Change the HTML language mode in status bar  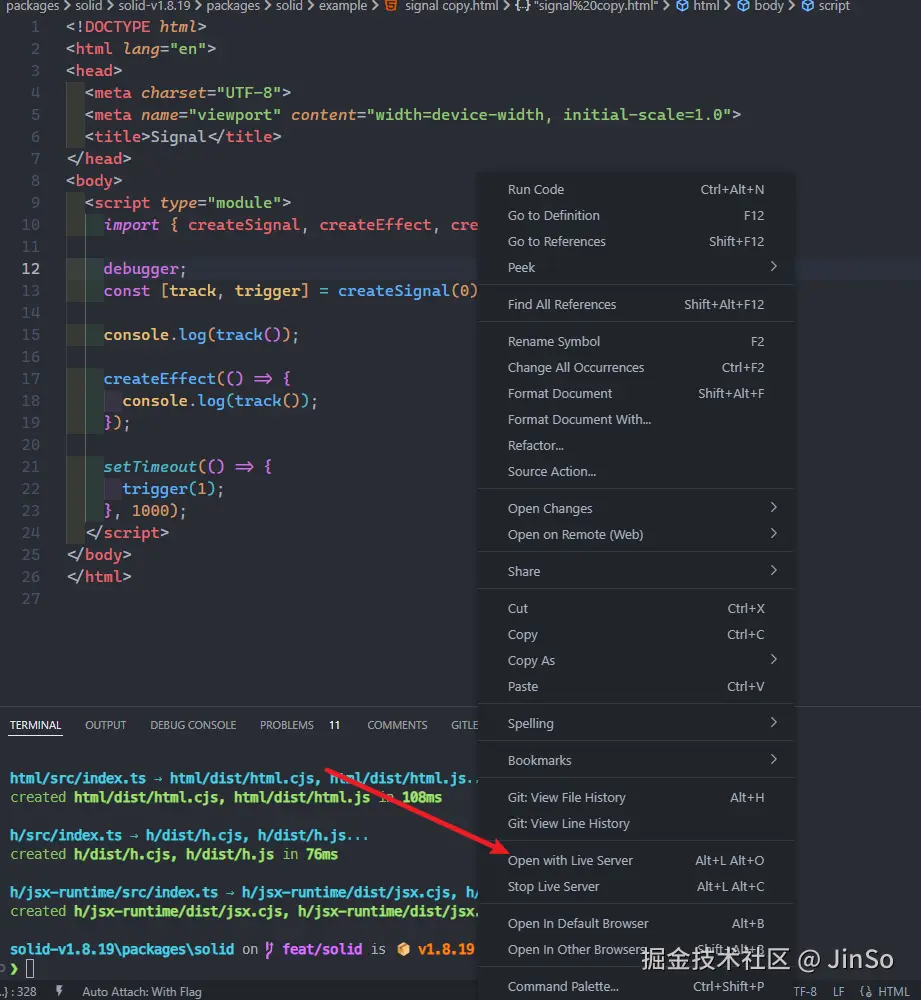click(893, 992)
